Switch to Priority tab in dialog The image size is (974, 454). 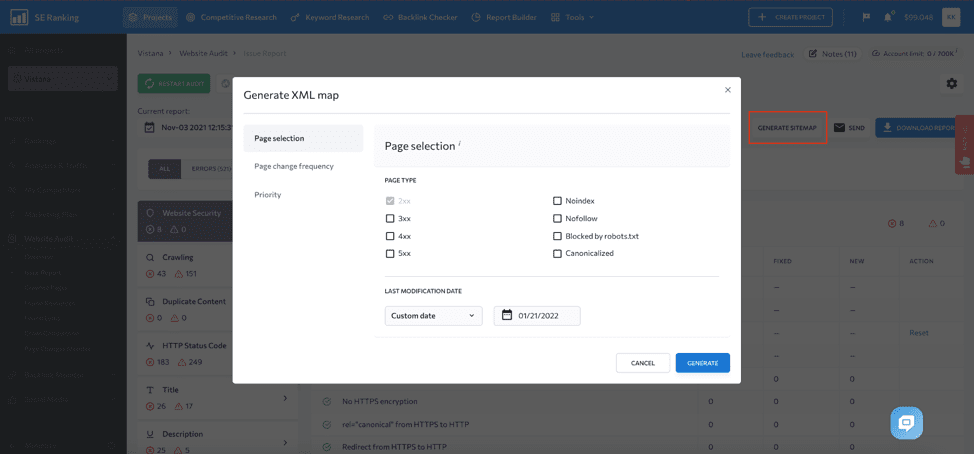tap(268, 195)
